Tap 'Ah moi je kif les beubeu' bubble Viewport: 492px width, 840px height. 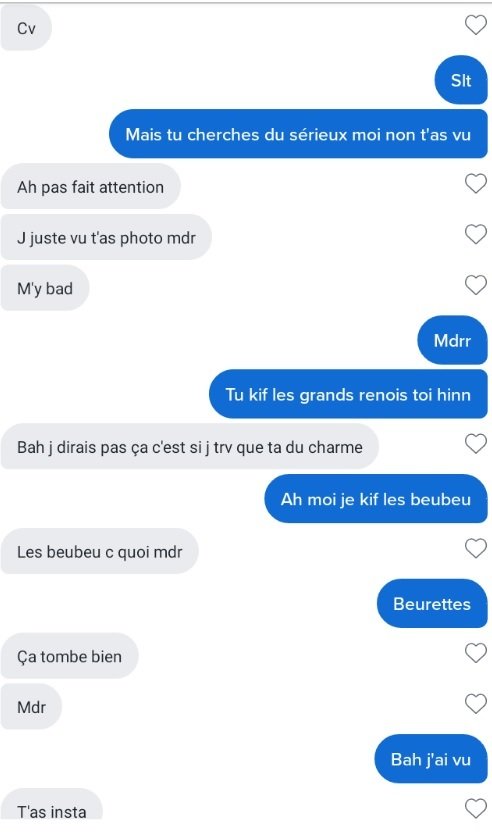(376, 499)
